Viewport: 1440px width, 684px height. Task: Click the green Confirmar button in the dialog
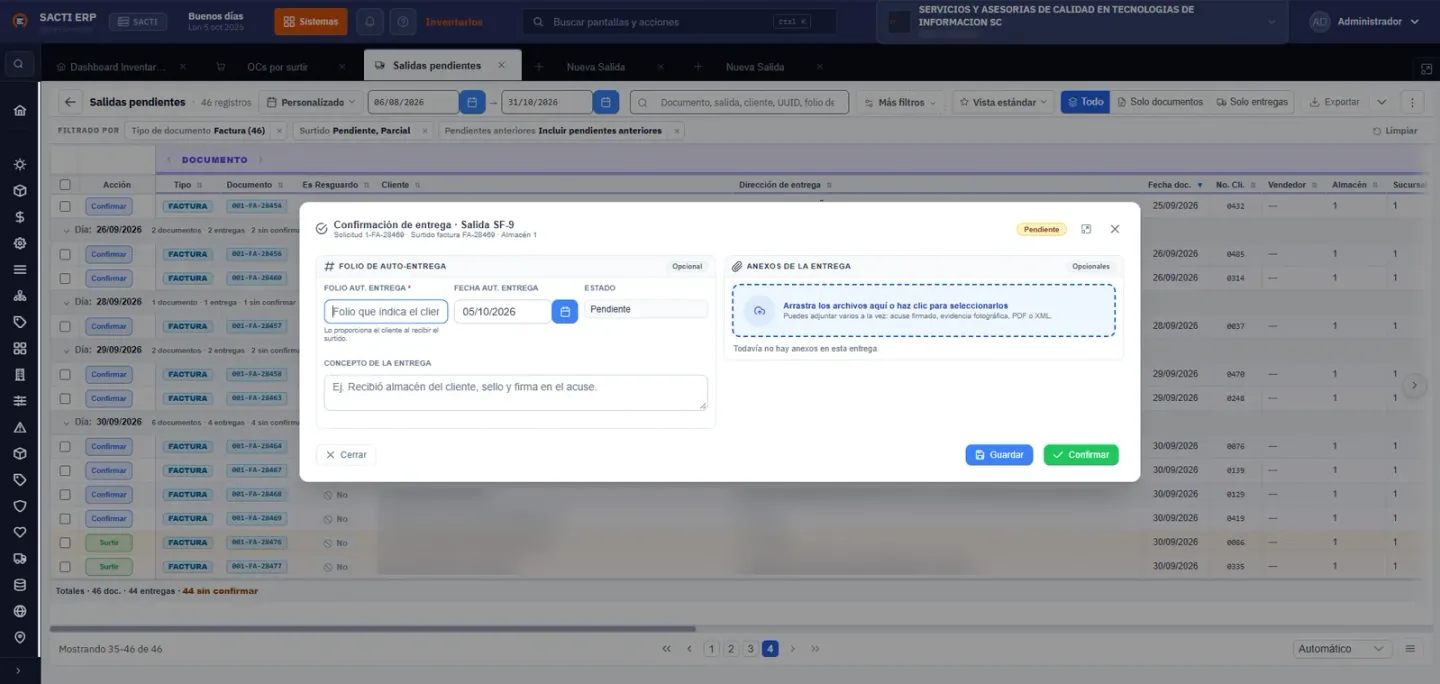click(x=1081, y=455)
